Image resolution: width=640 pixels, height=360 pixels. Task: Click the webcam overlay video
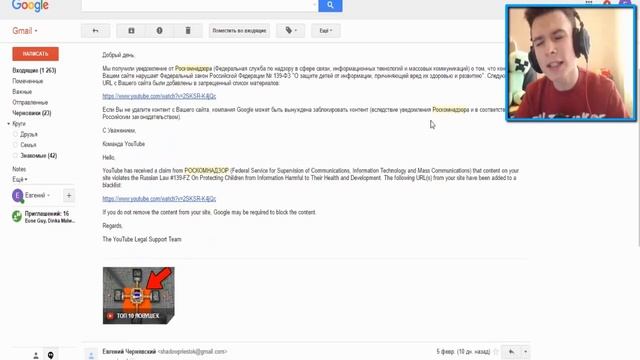coord(571,63)
